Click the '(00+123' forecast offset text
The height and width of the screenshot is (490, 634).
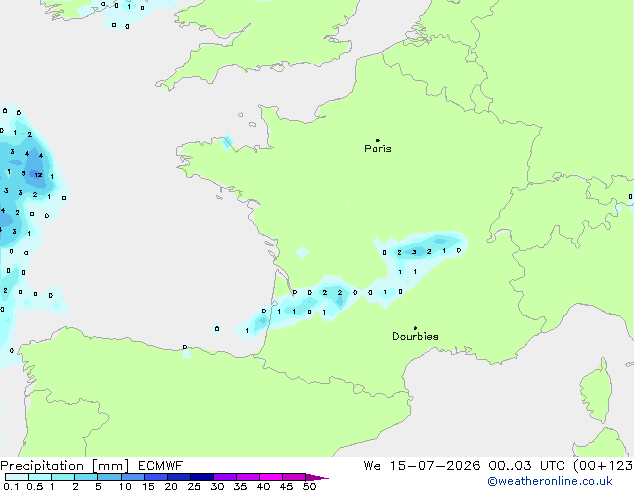click(x=603, y=466)
